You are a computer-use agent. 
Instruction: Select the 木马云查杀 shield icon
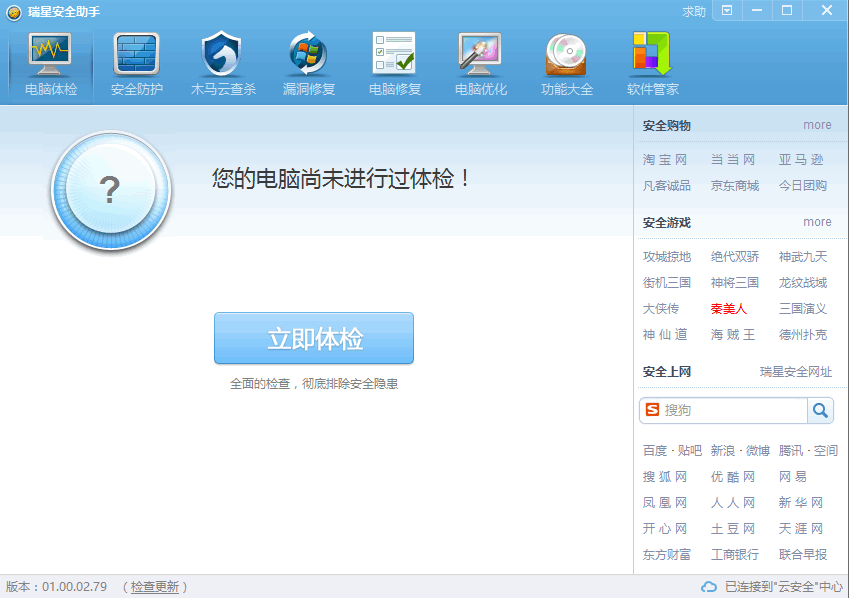(223, 54)
